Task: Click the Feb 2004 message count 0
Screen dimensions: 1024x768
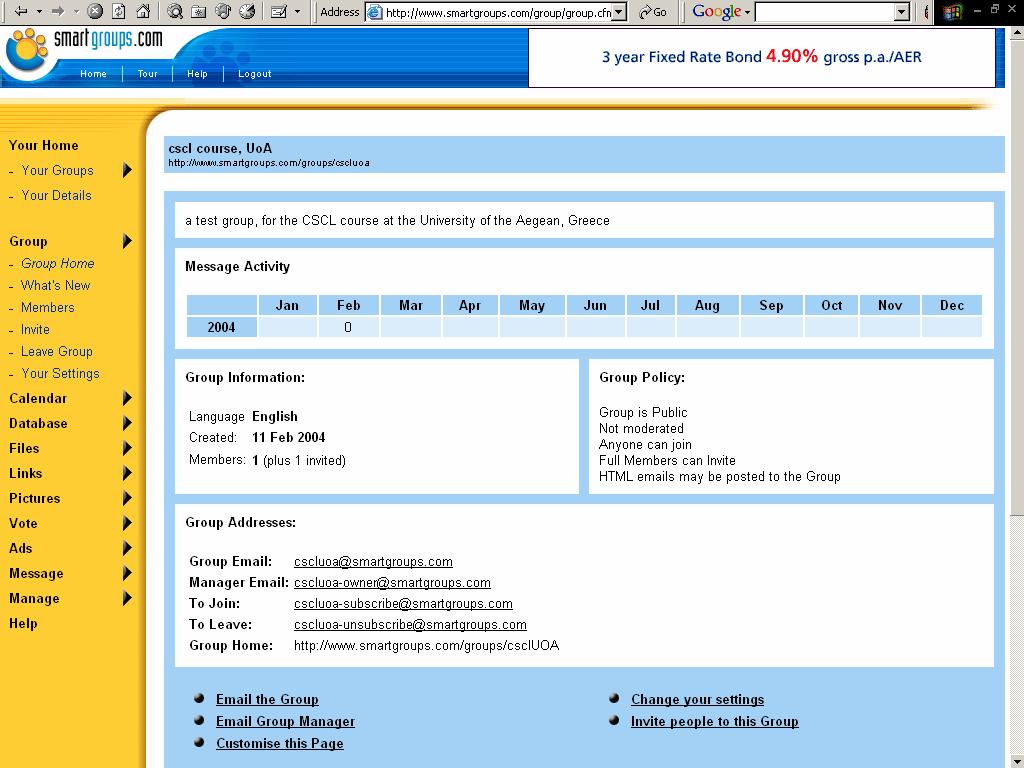Action: coord(348,327)
